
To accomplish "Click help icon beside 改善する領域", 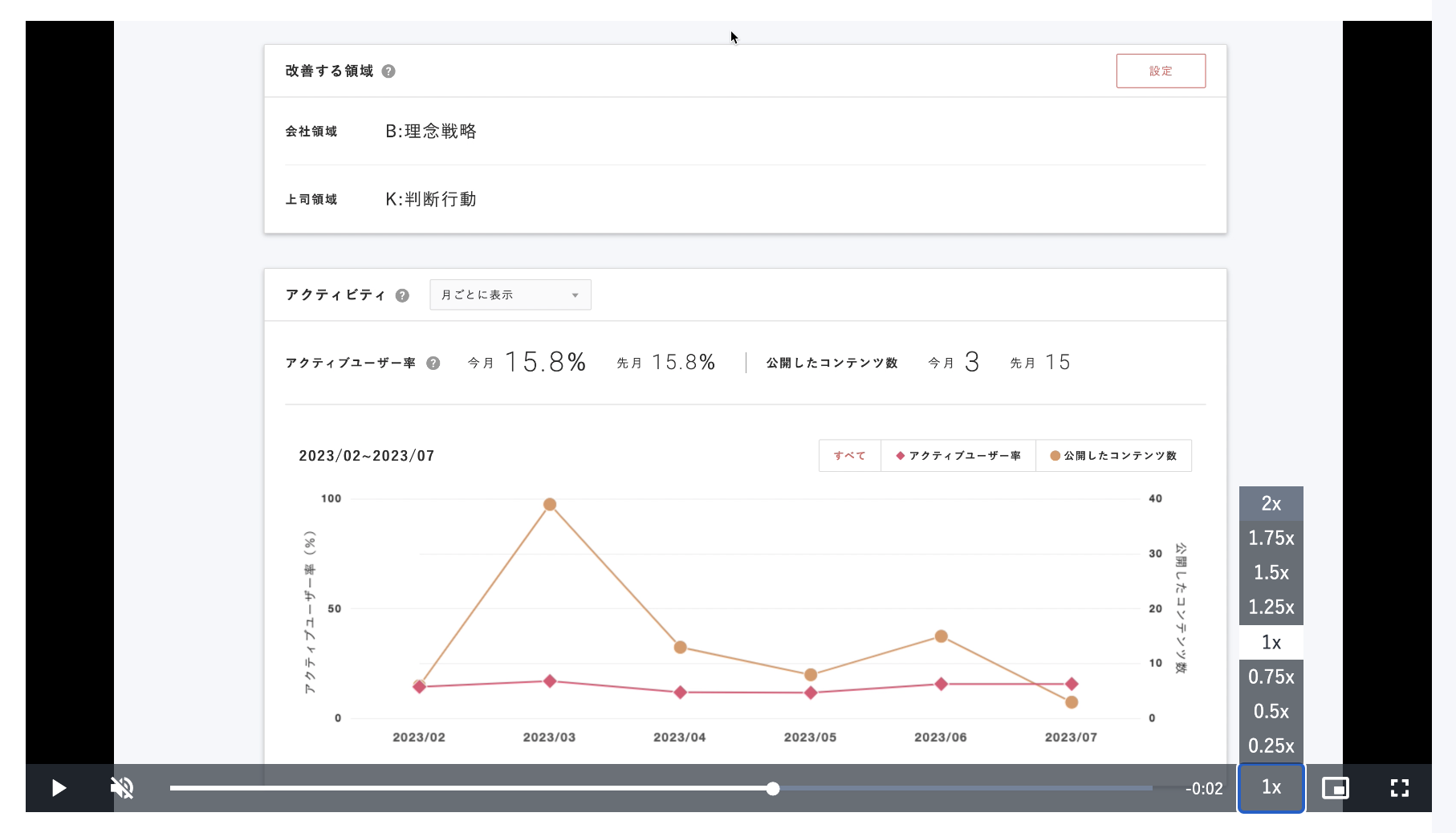I will [x=388, y=71].
